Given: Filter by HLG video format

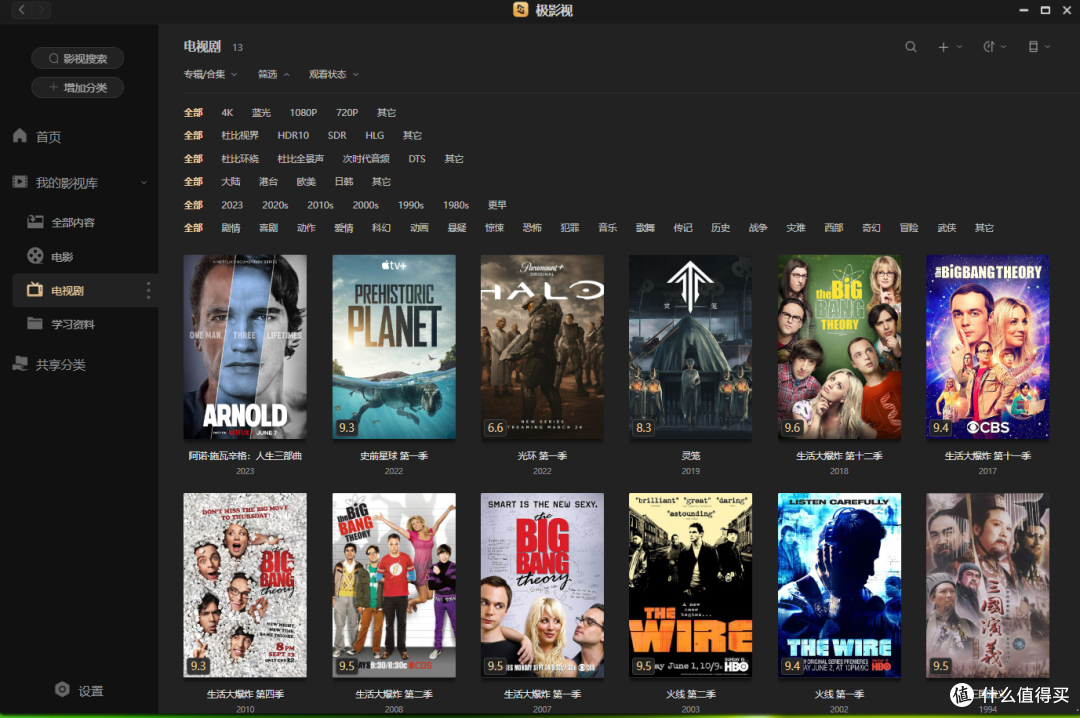Looking at the screenshot, I should [375, 135].
